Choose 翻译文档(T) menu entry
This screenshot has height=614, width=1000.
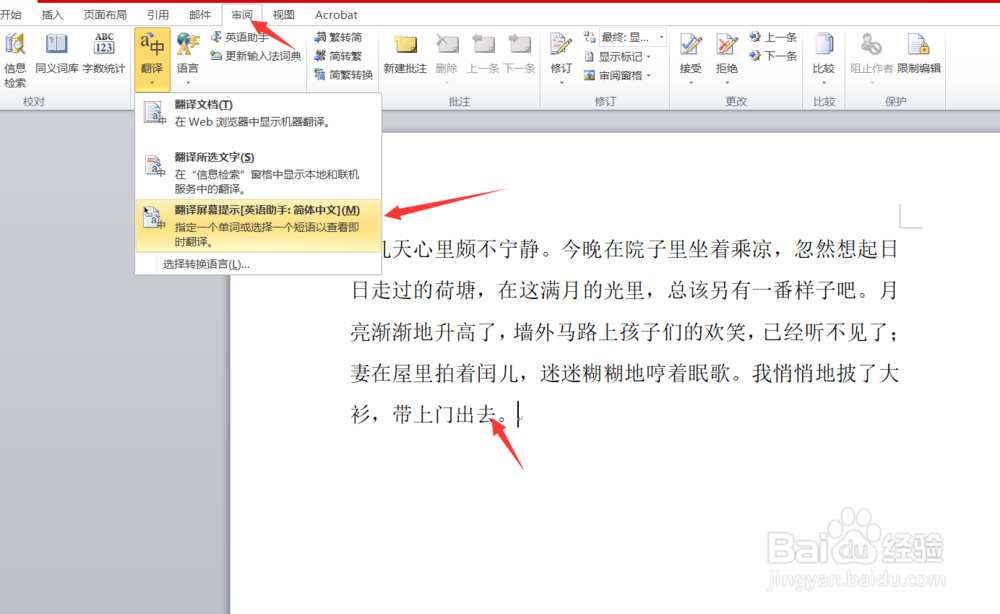(258, 113)
